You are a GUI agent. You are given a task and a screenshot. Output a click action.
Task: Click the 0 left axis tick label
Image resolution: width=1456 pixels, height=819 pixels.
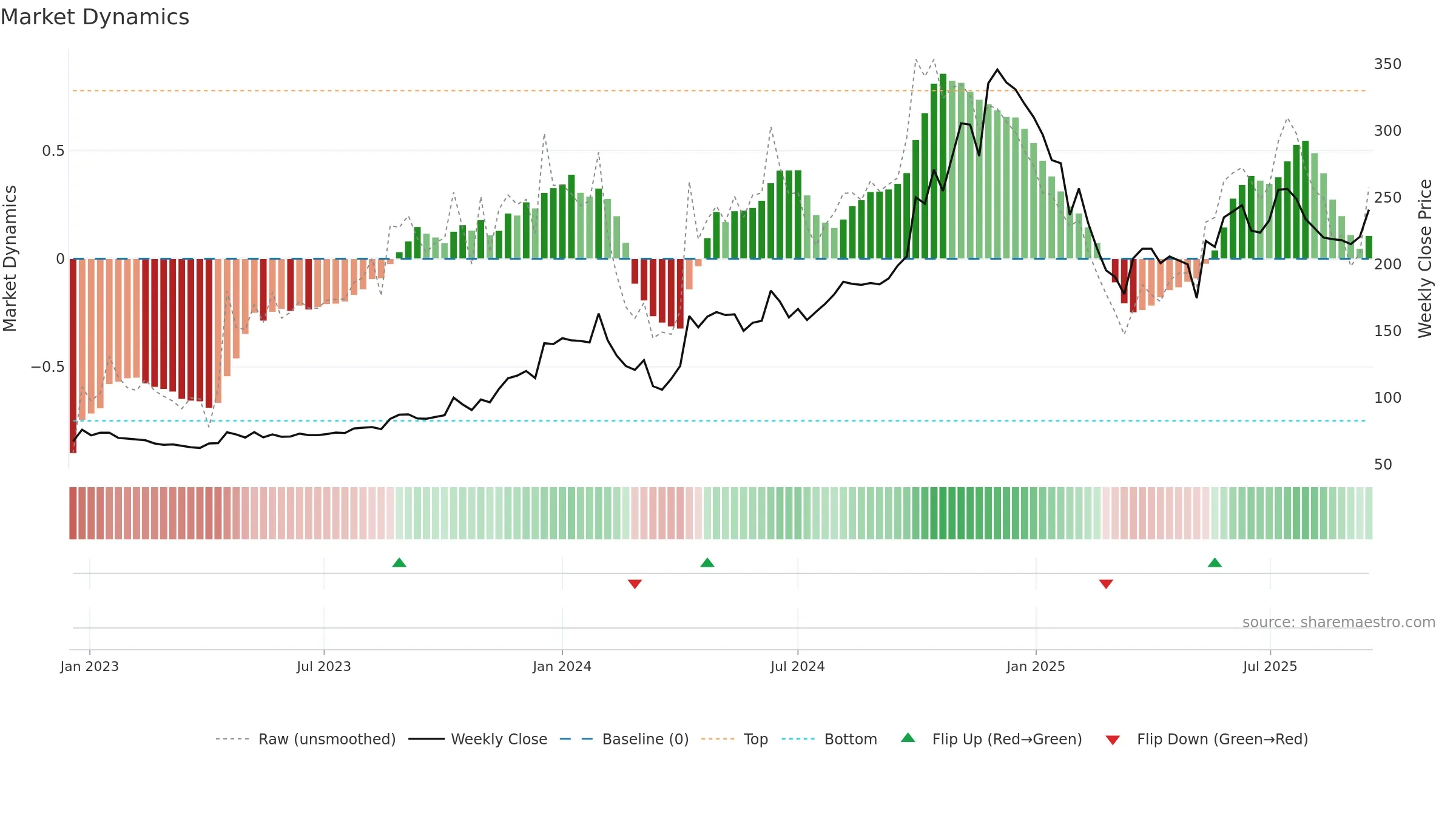coord(60,259)
